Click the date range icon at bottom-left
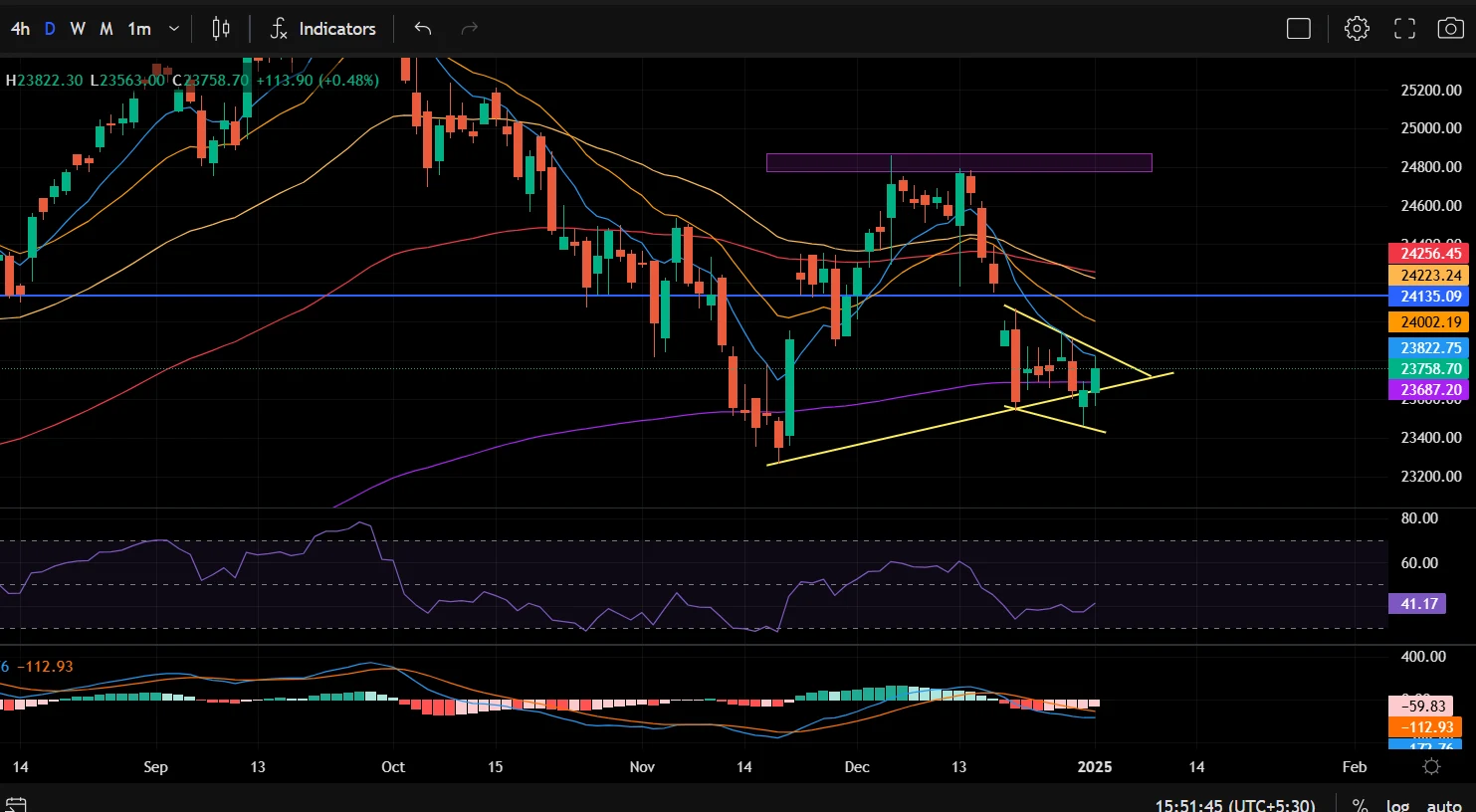The height and width of the screenshot is (812, 1476). tap(15, 804)
